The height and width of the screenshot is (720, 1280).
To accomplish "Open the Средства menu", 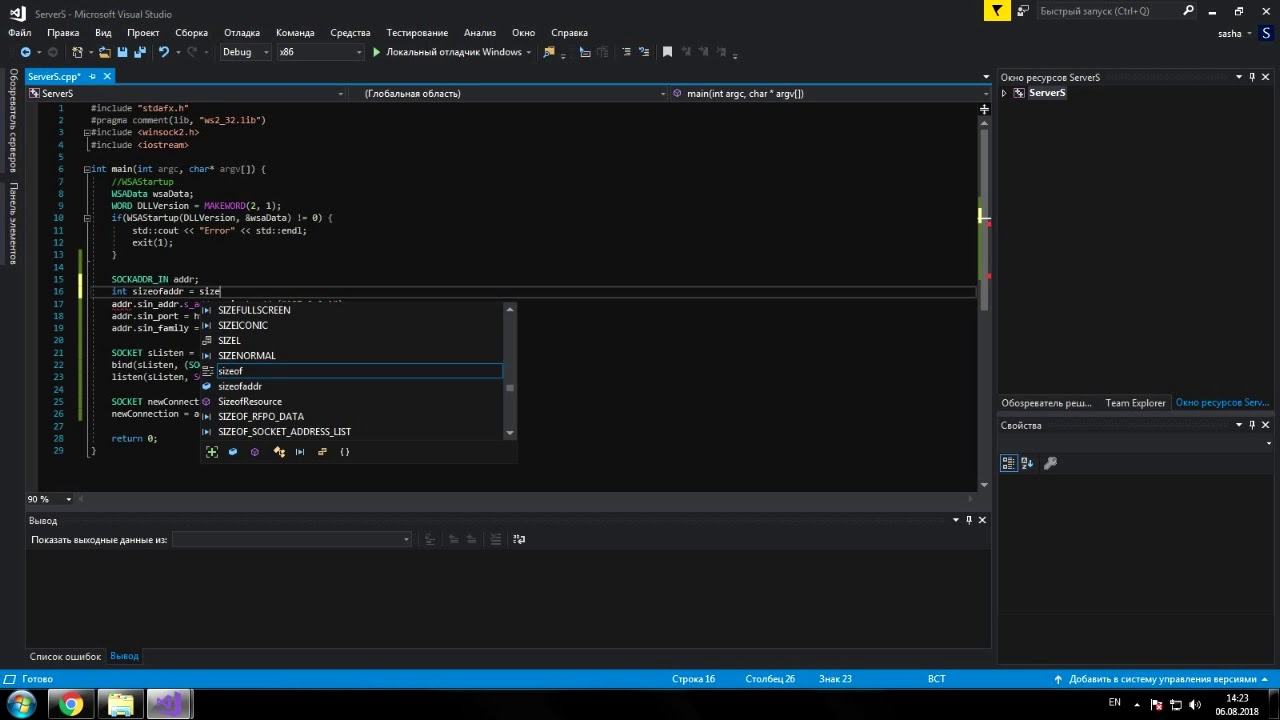I will click(350, 32).
